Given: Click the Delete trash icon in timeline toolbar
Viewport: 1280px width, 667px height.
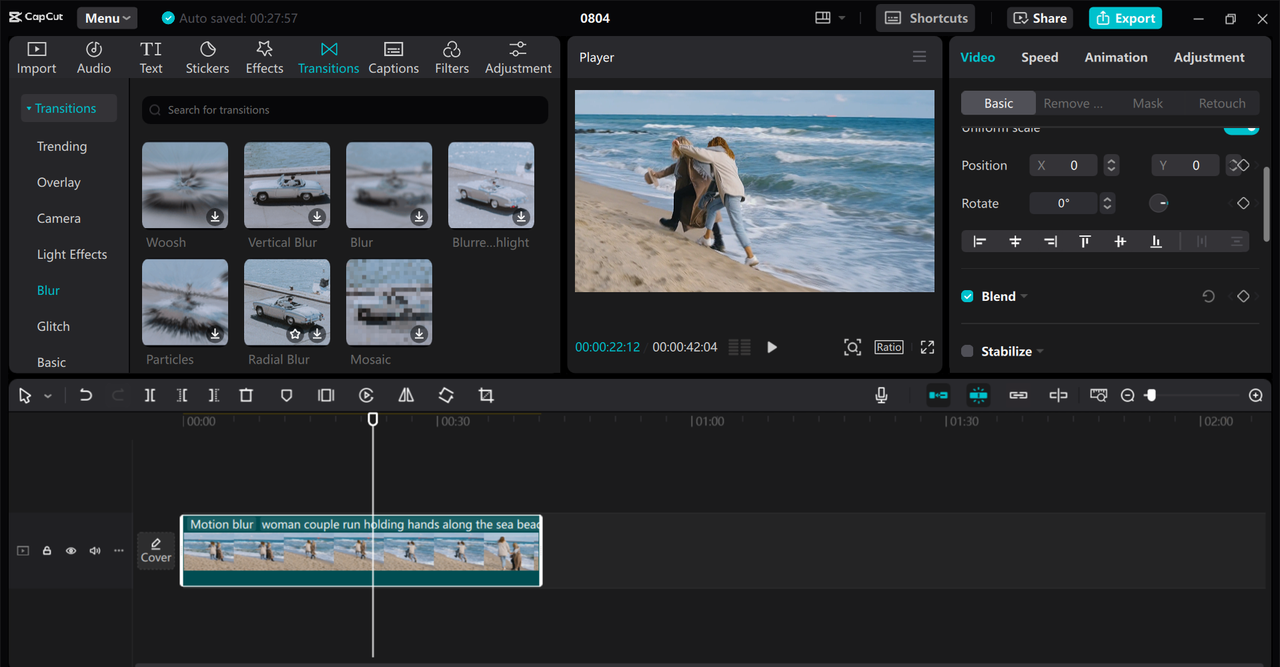Looking at the screenshot, I should [246, 396].
